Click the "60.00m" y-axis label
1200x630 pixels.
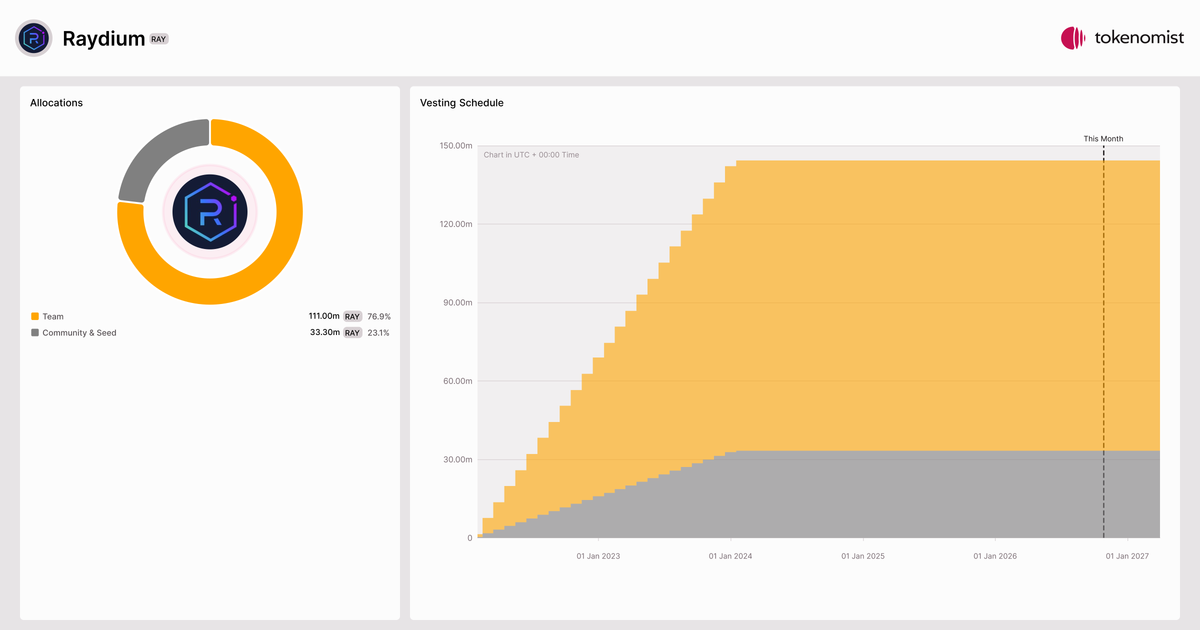[457, 381]
